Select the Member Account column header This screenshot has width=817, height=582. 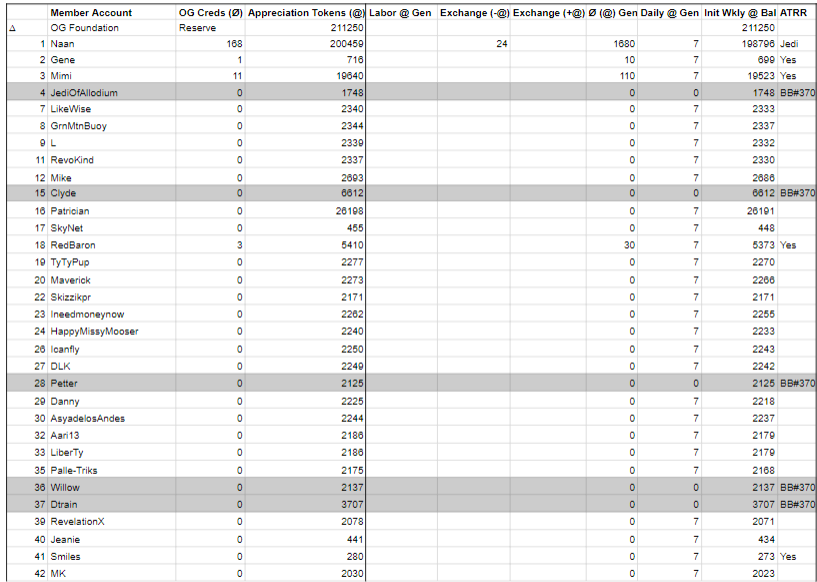112,13
